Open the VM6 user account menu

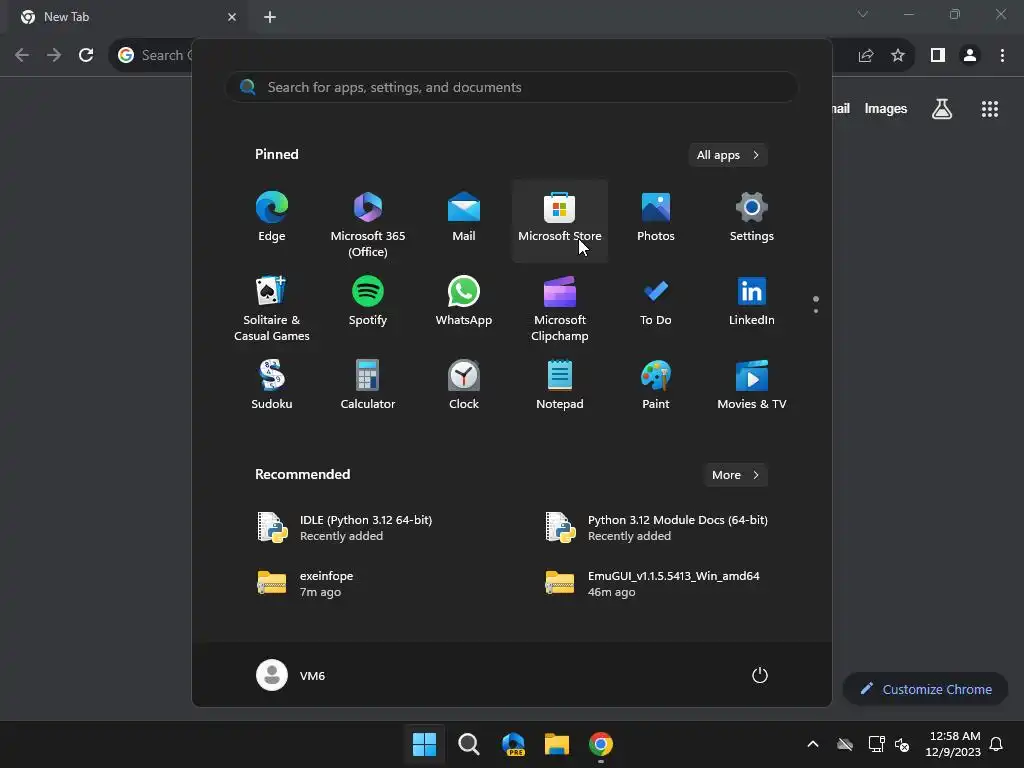point(291,675)
